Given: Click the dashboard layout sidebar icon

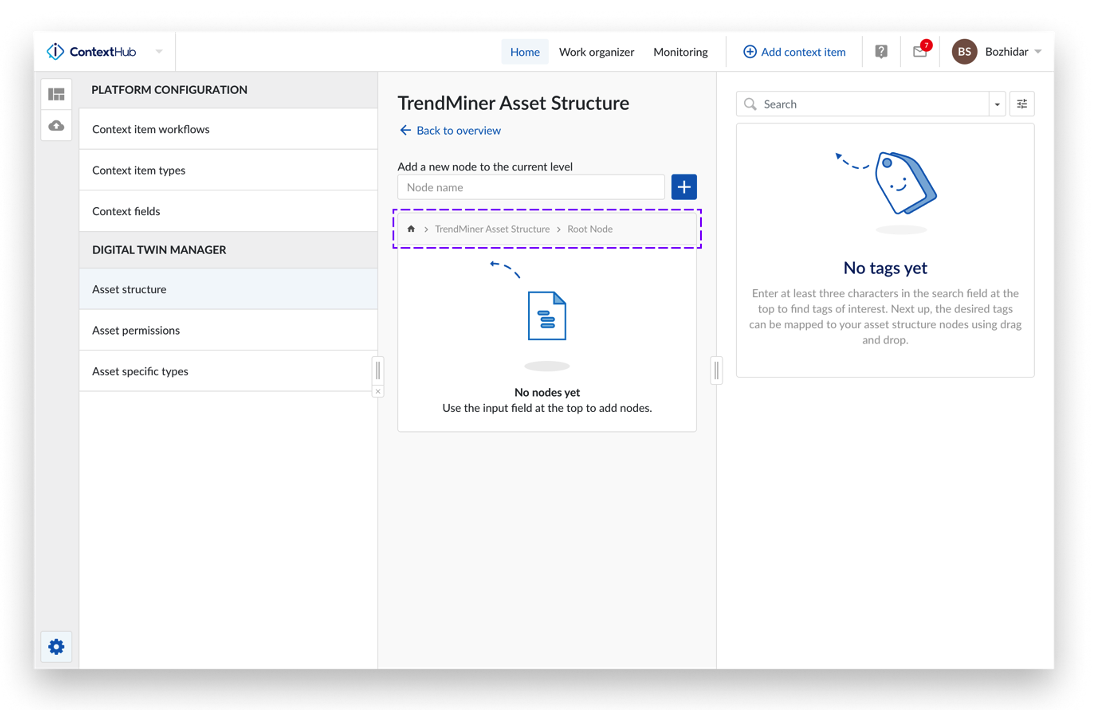Looking at the screenshot, I should pos(56,94).
